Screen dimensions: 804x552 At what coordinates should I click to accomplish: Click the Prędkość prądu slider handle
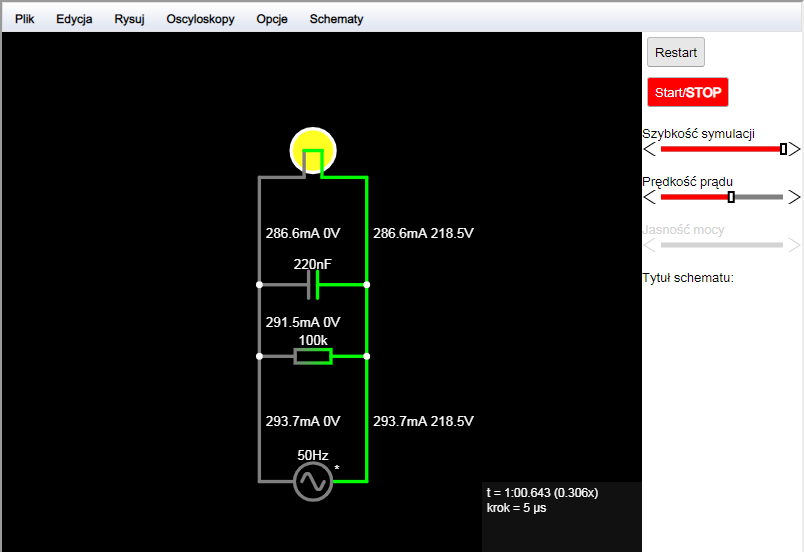tap(731, 197)
